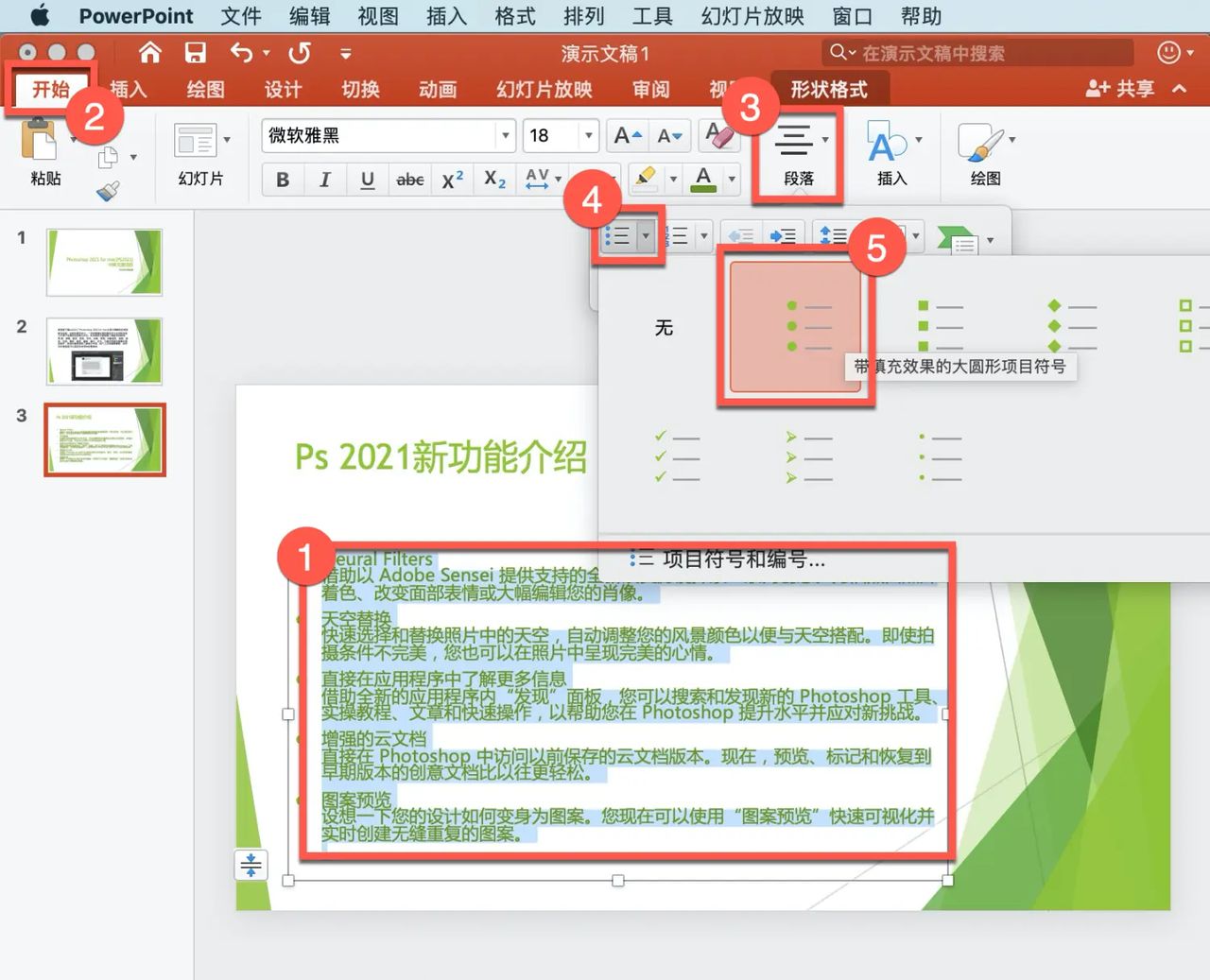Click the Paste clipboard icon
The width and height of the screenshot is (1210, 980).
point(39,140)
